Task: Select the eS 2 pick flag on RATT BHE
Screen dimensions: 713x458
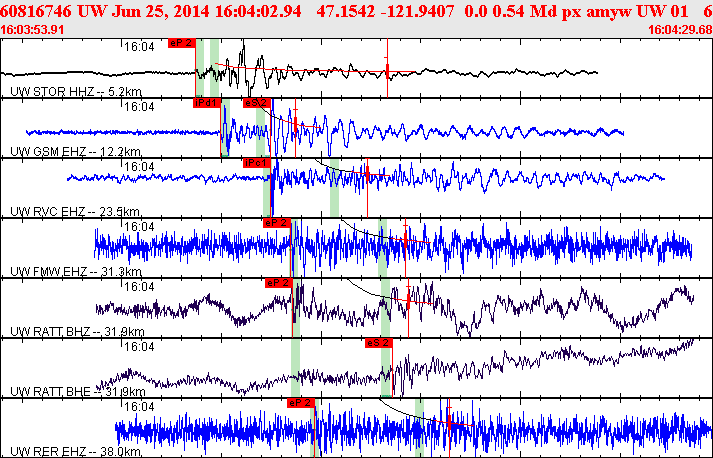Action: point(378,343)
